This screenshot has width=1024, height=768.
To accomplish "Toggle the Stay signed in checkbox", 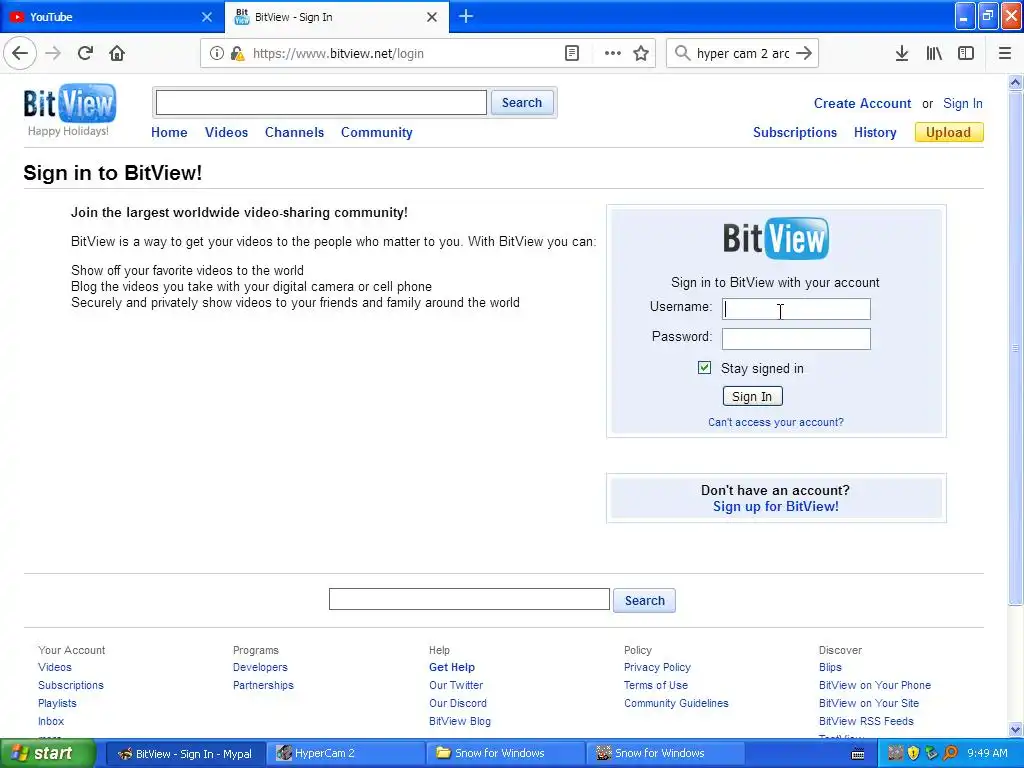I will click(x=704, y=368).
